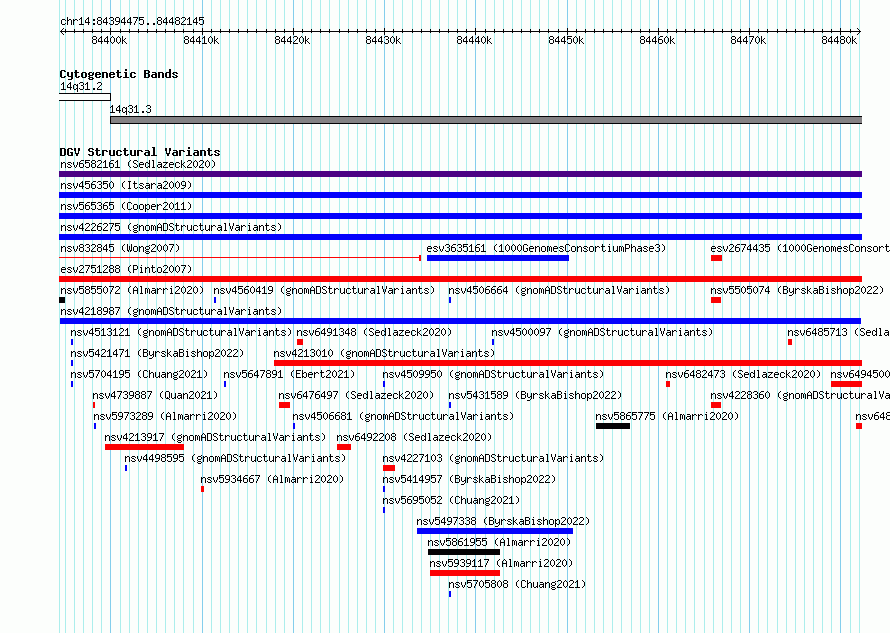Select nsv4506681 gnomAD variant label
The width and height of the screenshot is (890, 633).
(403, 416)
